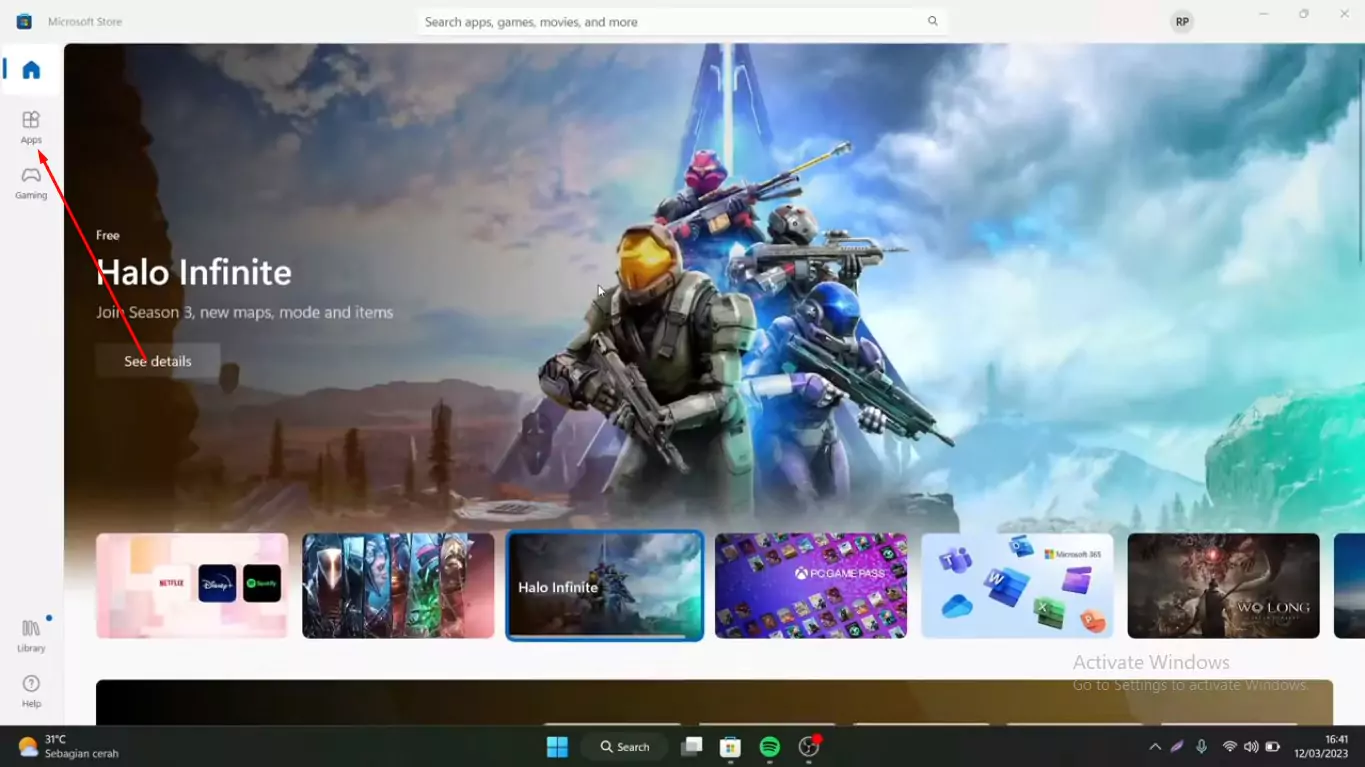Image resolution: width=1365 pixels, height=767 pixels.
Task: Select the Wo Long thumbnail
Action: click(x=1223, y=585)
